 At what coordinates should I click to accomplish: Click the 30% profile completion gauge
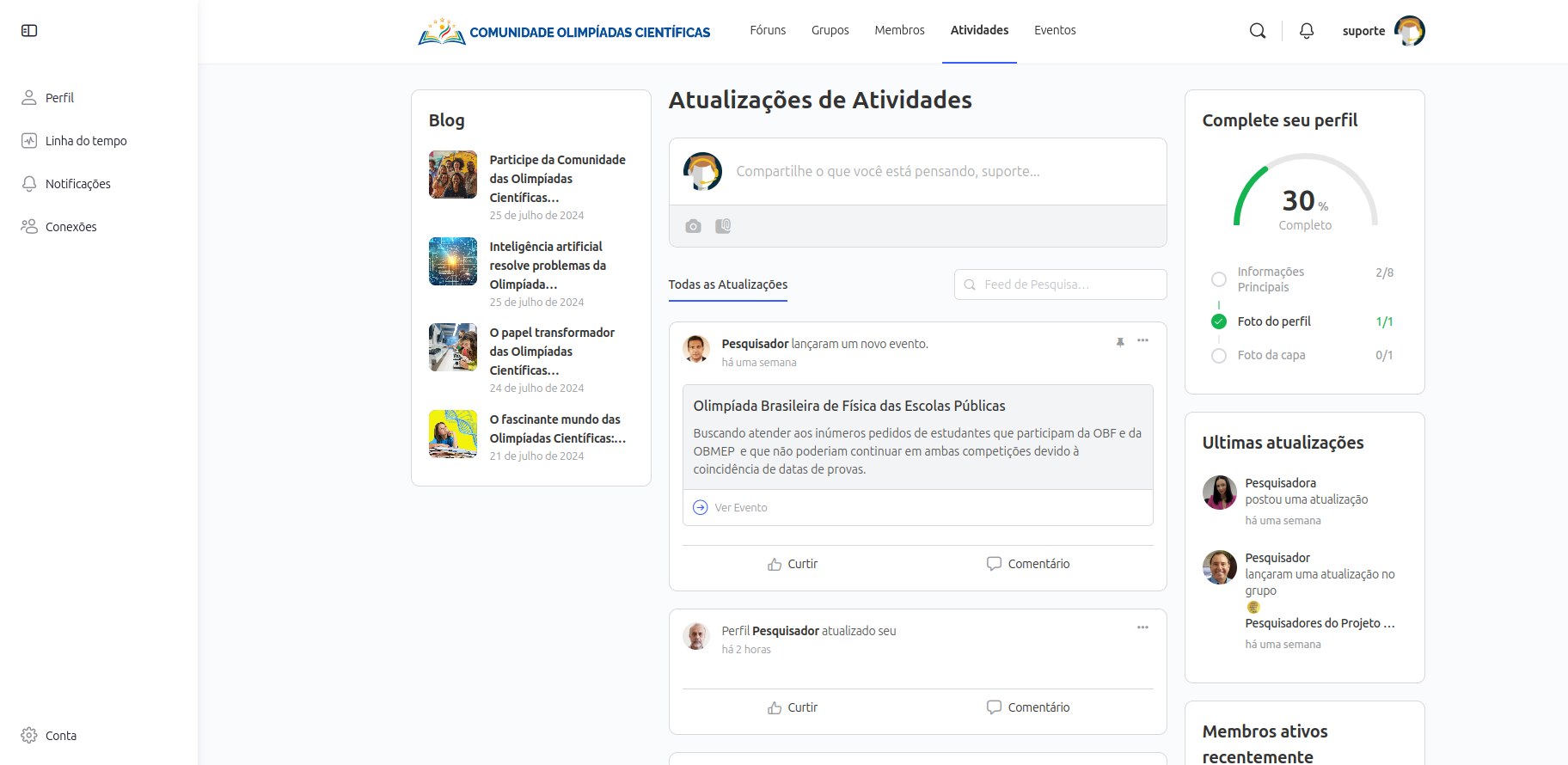1305,193
